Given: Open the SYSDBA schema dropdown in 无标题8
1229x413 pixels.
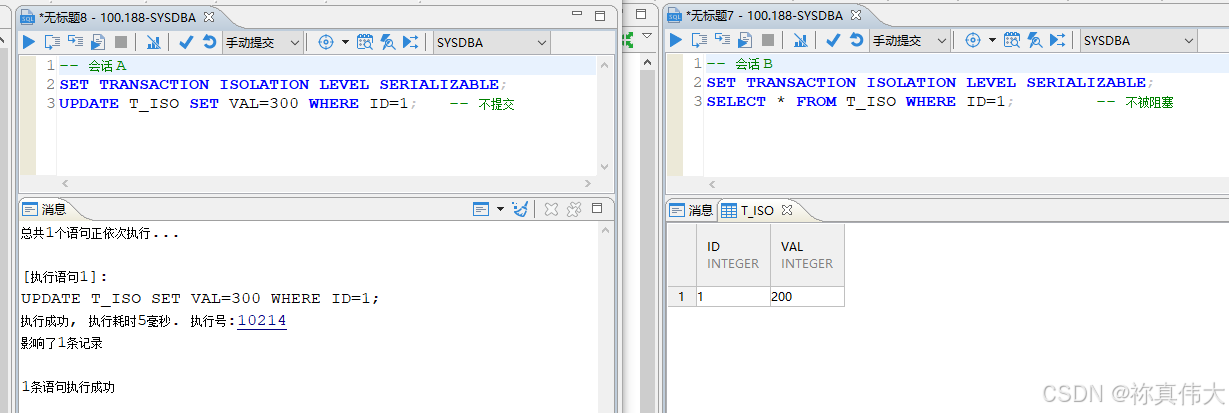Looking at the screenshot, I should click(491, 42).
